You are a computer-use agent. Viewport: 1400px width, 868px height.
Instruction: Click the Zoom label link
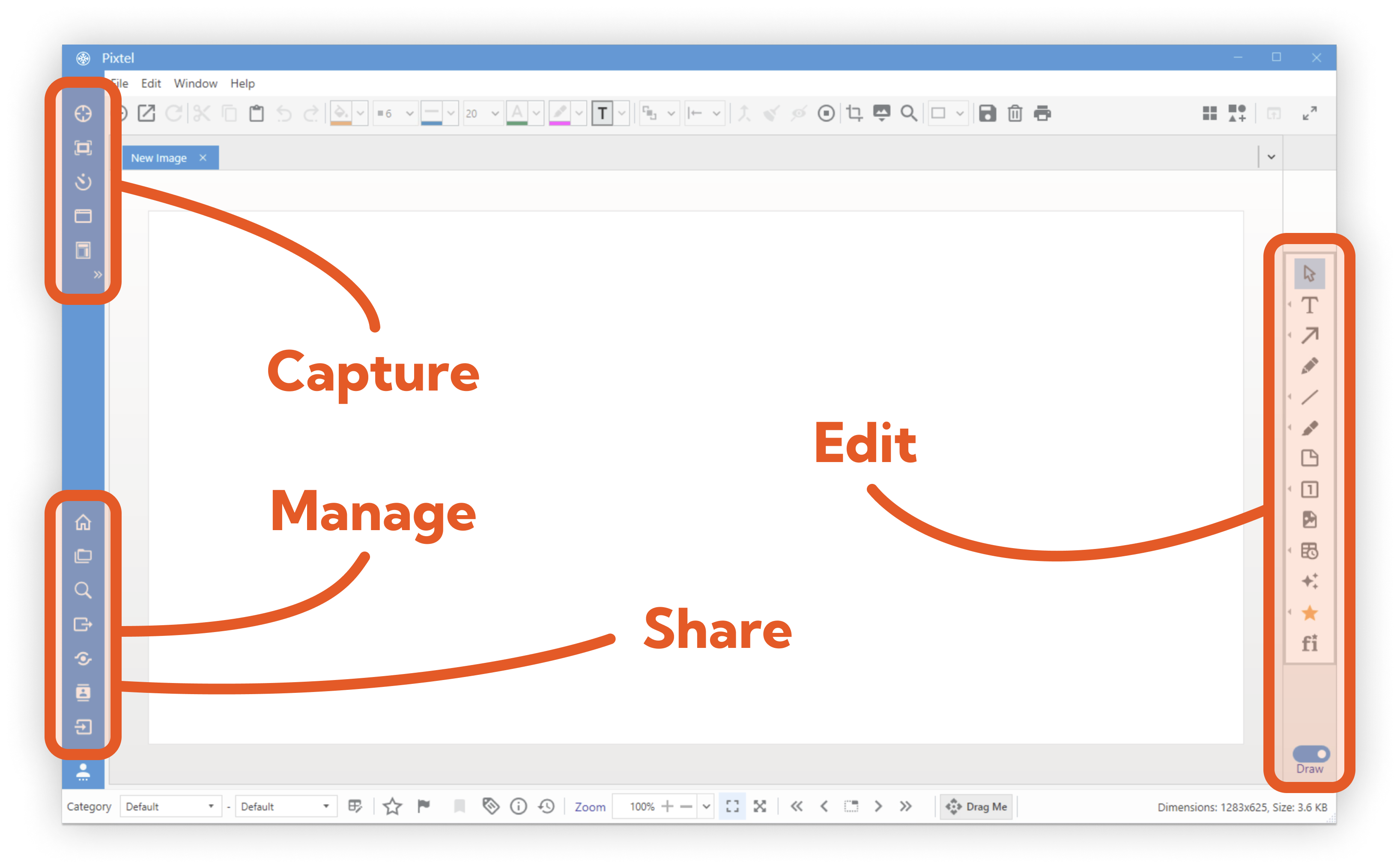[x=589, y=807]
